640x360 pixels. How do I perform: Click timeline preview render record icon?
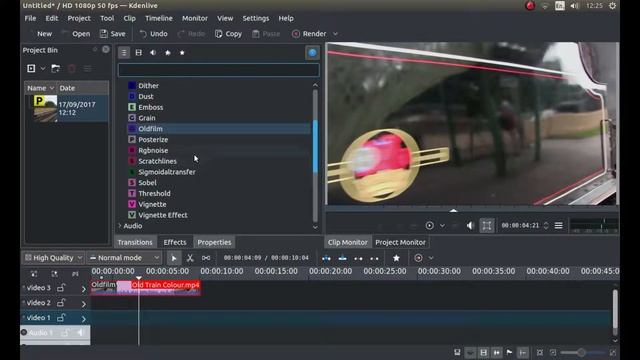418,258
